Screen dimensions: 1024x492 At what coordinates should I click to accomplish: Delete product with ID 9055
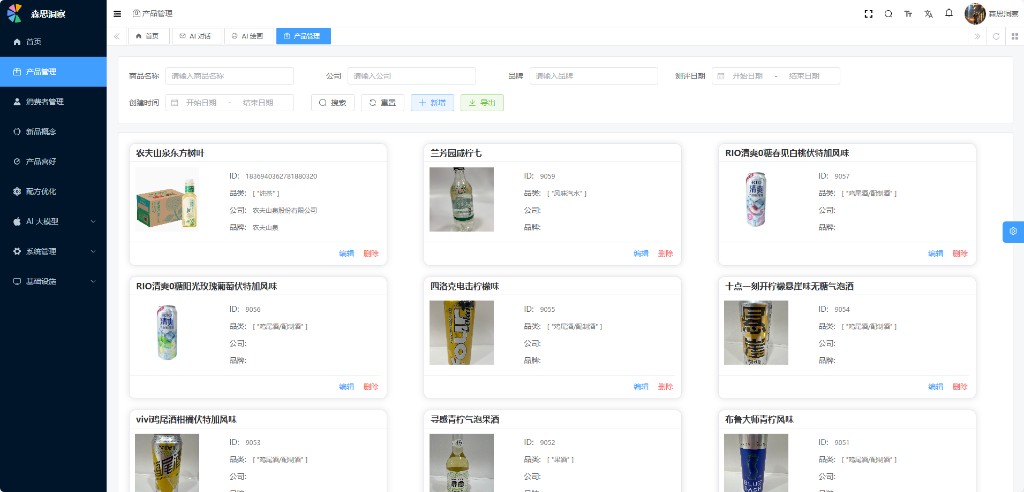click(x=665, y=387)
